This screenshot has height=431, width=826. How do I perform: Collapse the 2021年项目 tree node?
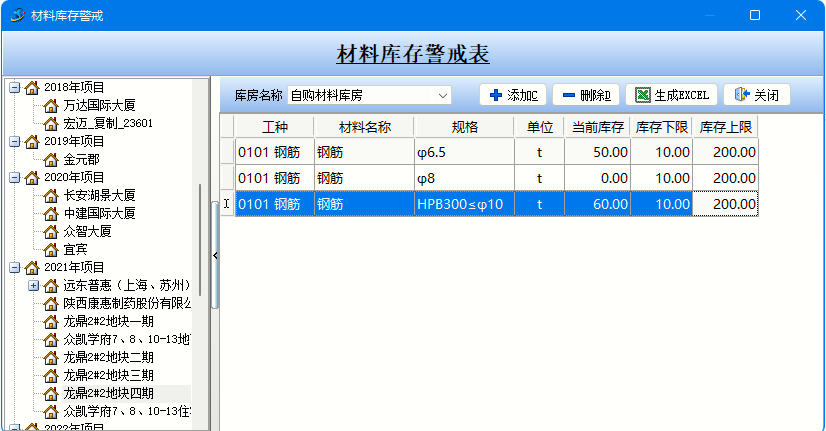tap(14, 267)
